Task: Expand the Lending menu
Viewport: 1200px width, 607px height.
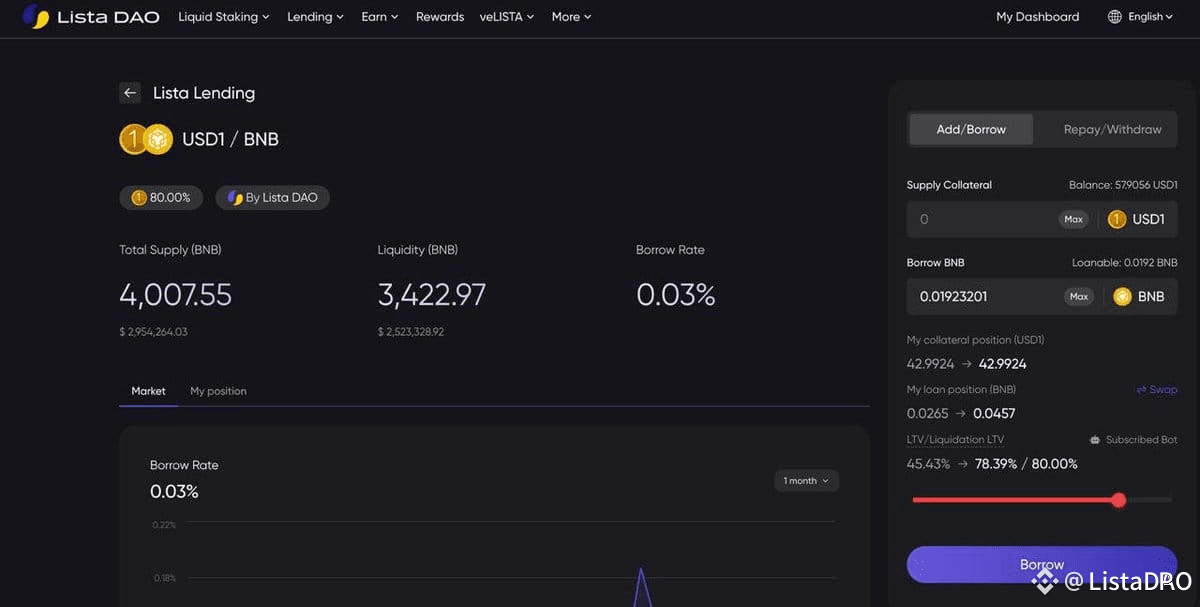Action: pos(315,17)
